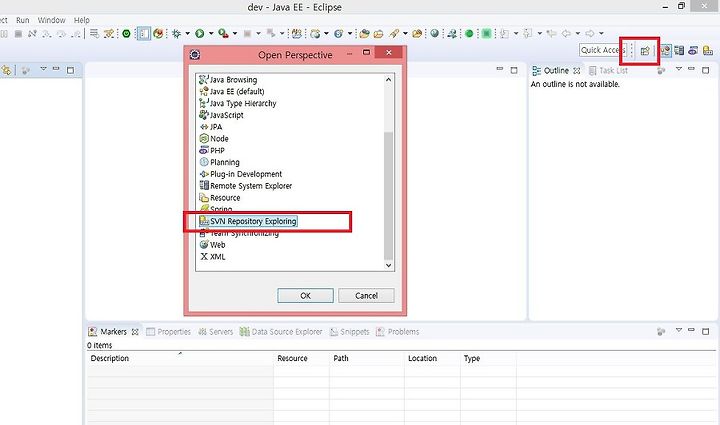Click the solid green circle toolbar icon
The width and height of the screenshot is (720, 425).
(469, 34)
